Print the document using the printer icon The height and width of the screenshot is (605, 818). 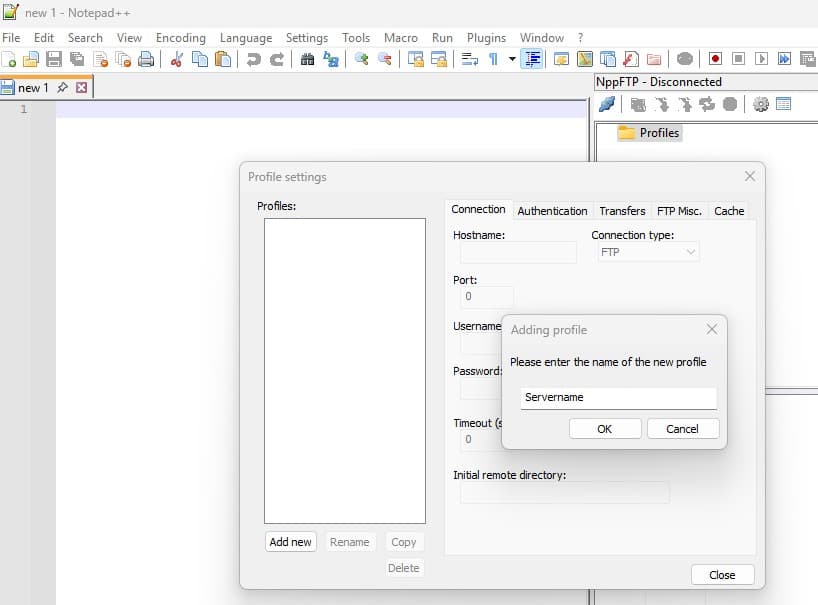coord(146,59)
